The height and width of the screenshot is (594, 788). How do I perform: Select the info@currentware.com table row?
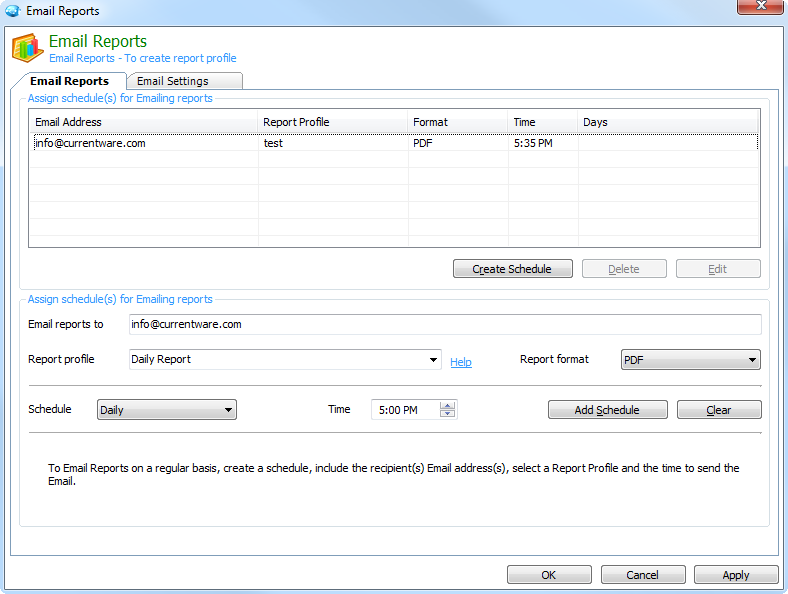point(395,143)
